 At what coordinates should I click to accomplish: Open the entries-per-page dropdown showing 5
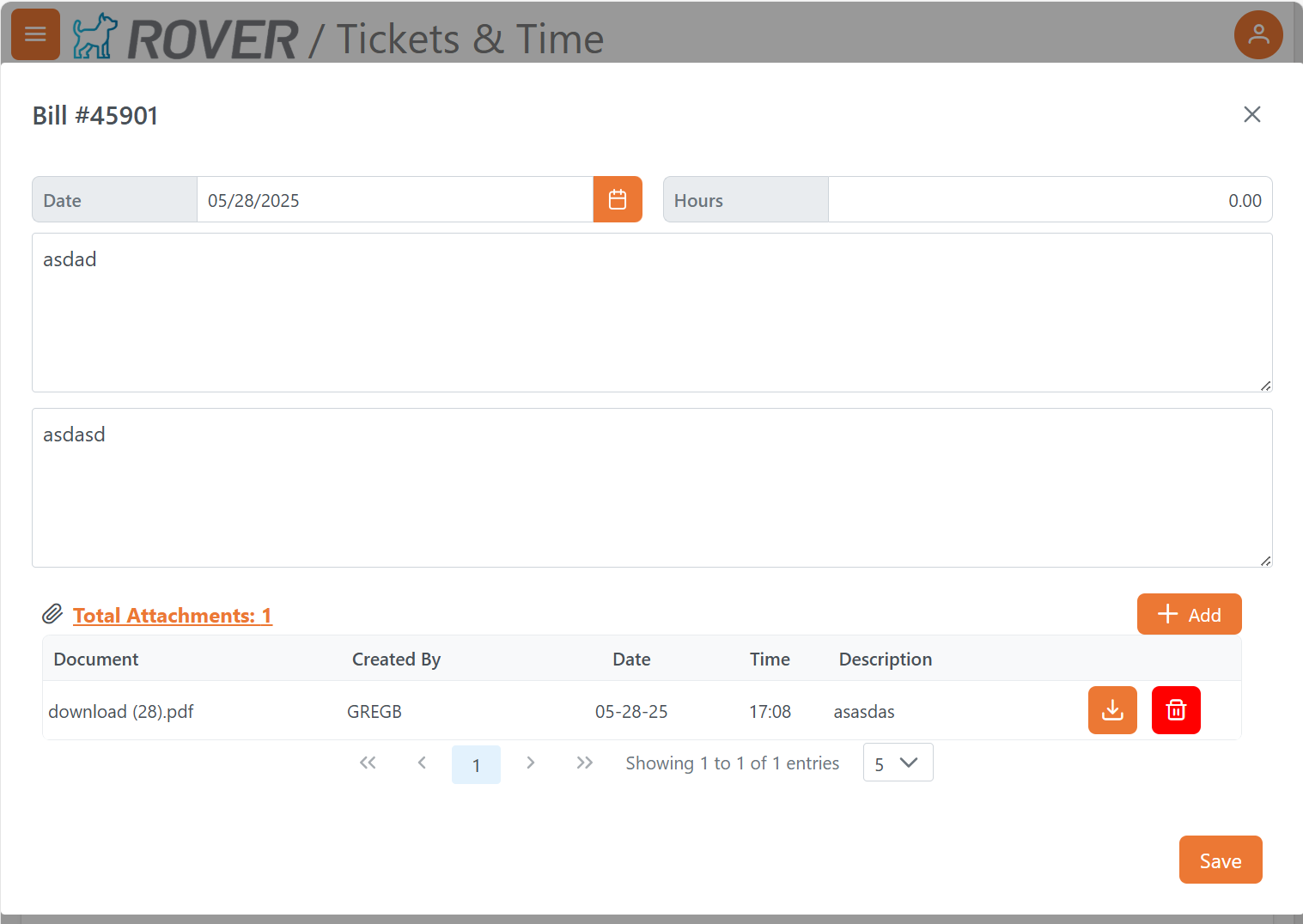coord(898,763)
